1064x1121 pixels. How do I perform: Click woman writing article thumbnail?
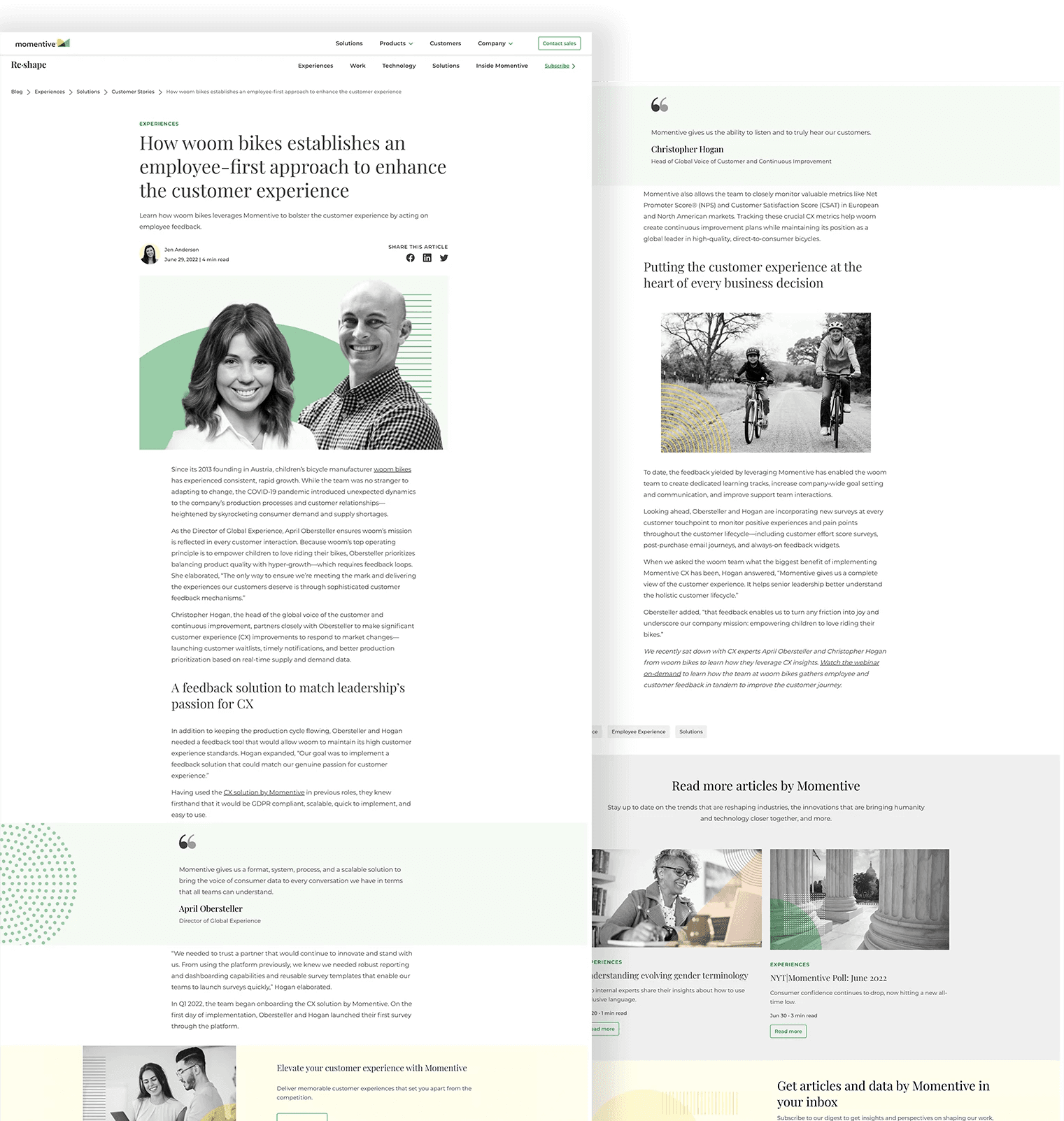676,899
